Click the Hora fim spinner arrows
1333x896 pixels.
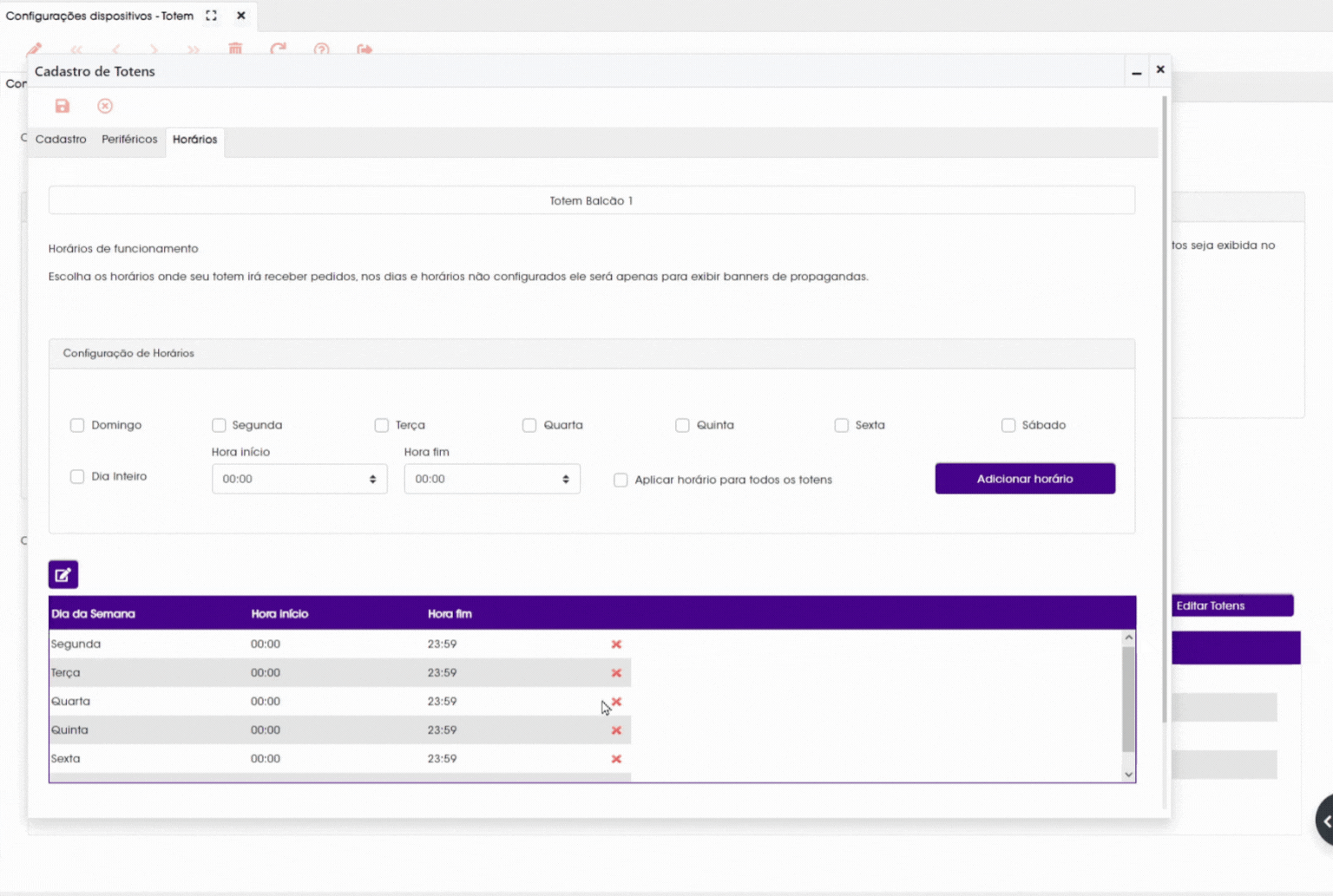pos(565,479)
